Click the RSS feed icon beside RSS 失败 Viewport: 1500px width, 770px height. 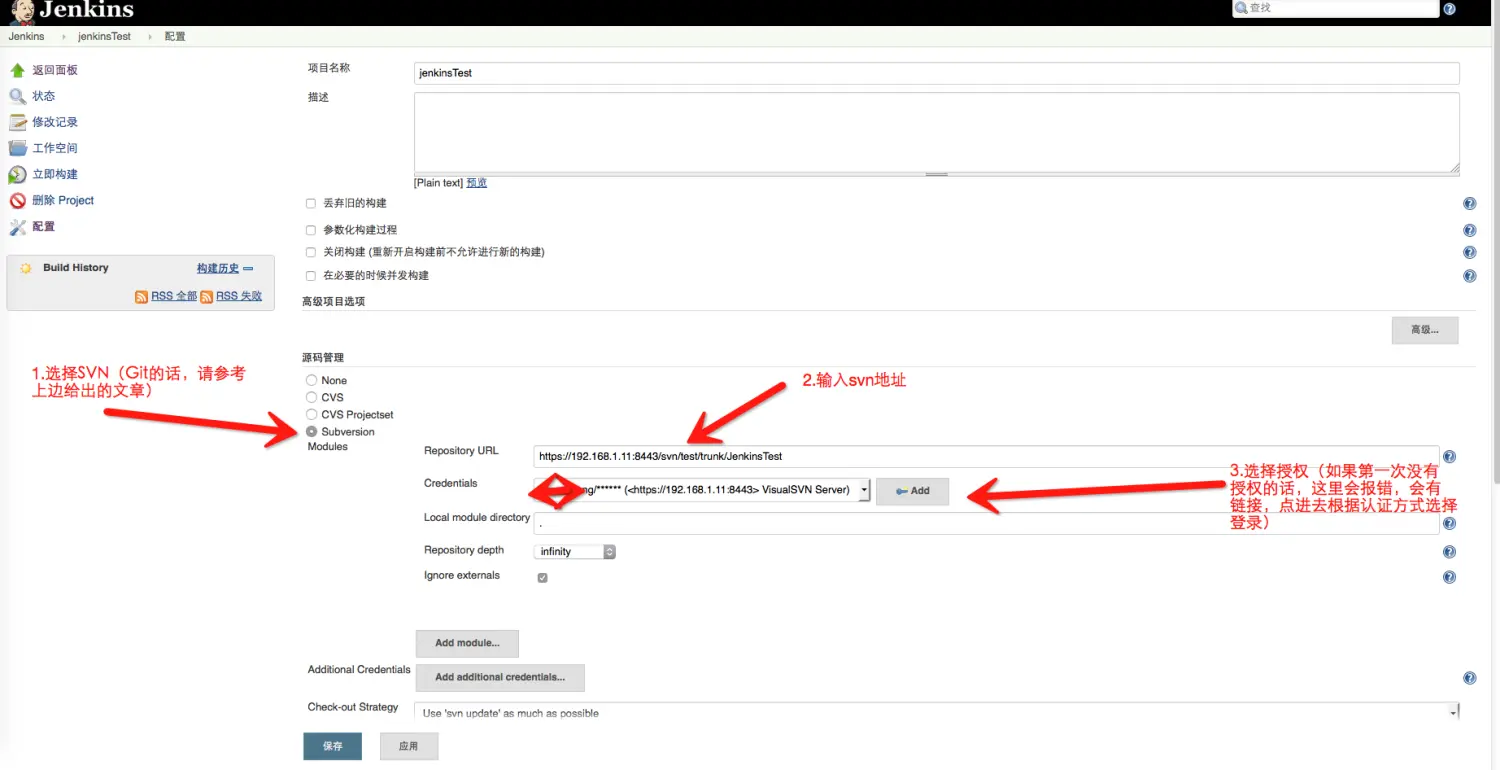(207, 297)
